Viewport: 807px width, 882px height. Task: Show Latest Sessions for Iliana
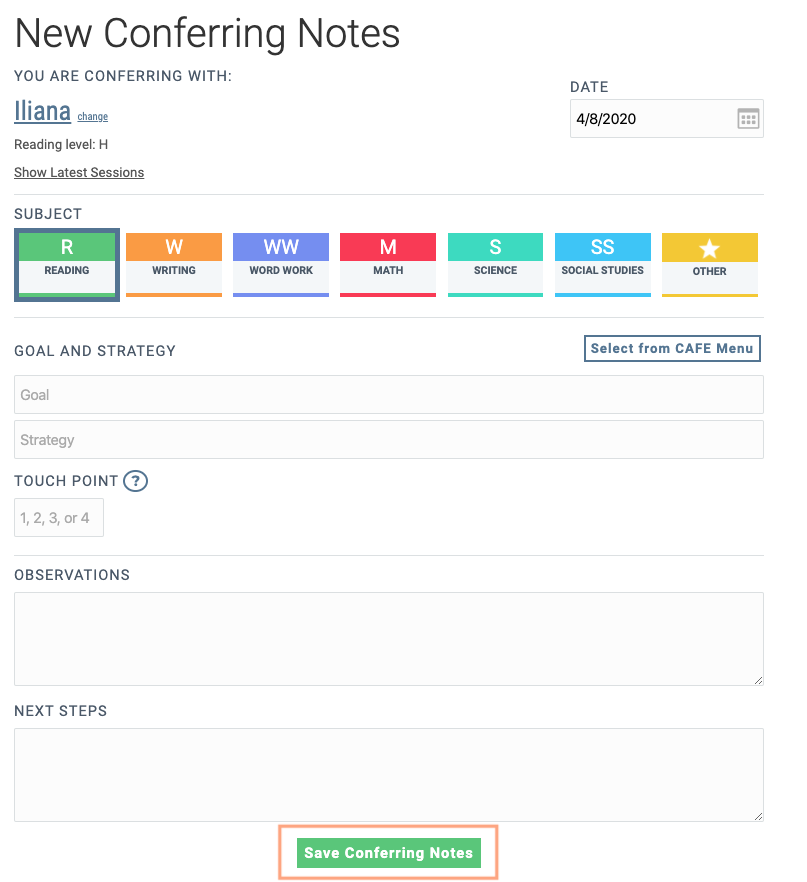79,172
